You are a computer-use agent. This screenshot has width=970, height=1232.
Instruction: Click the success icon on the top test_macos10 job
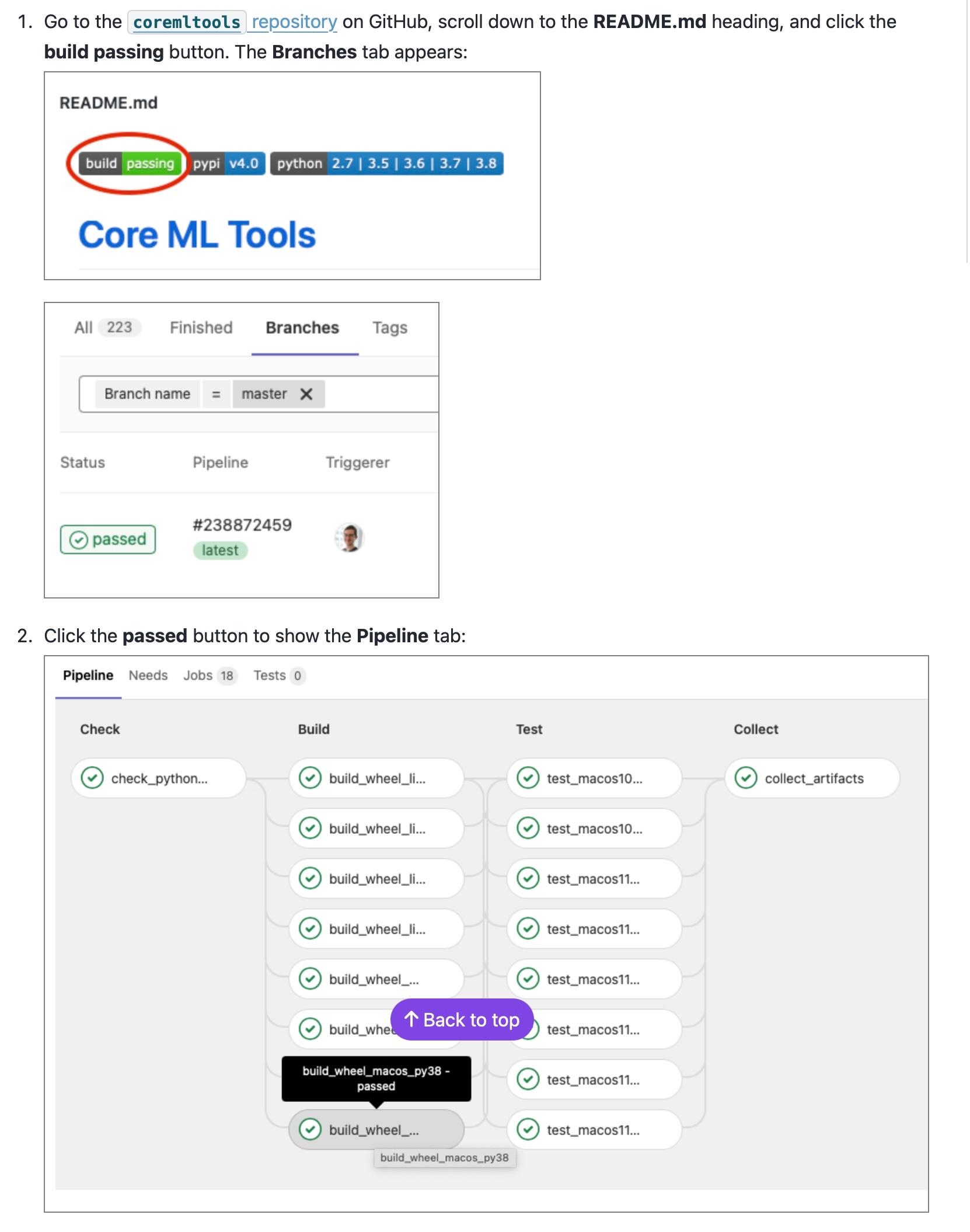529,778
